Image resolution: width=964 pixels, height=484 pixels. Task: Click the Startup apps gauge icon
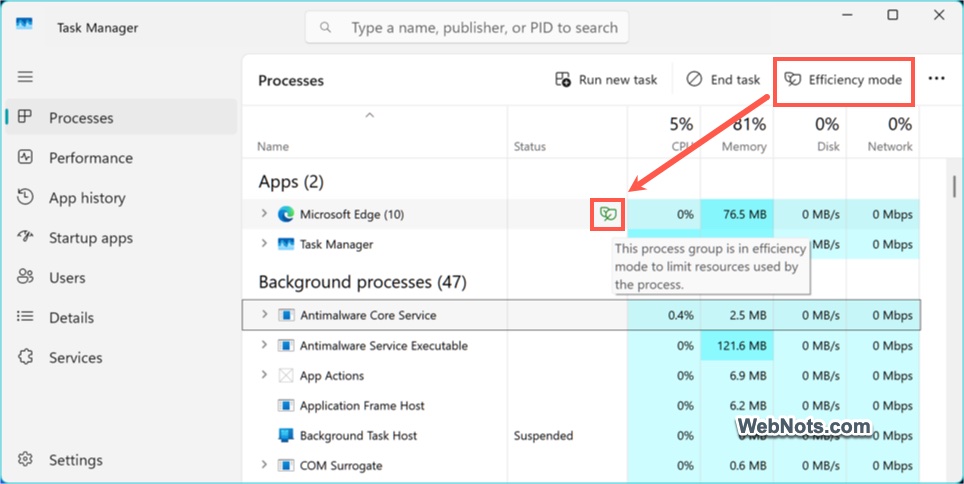[x=25, y=237]
